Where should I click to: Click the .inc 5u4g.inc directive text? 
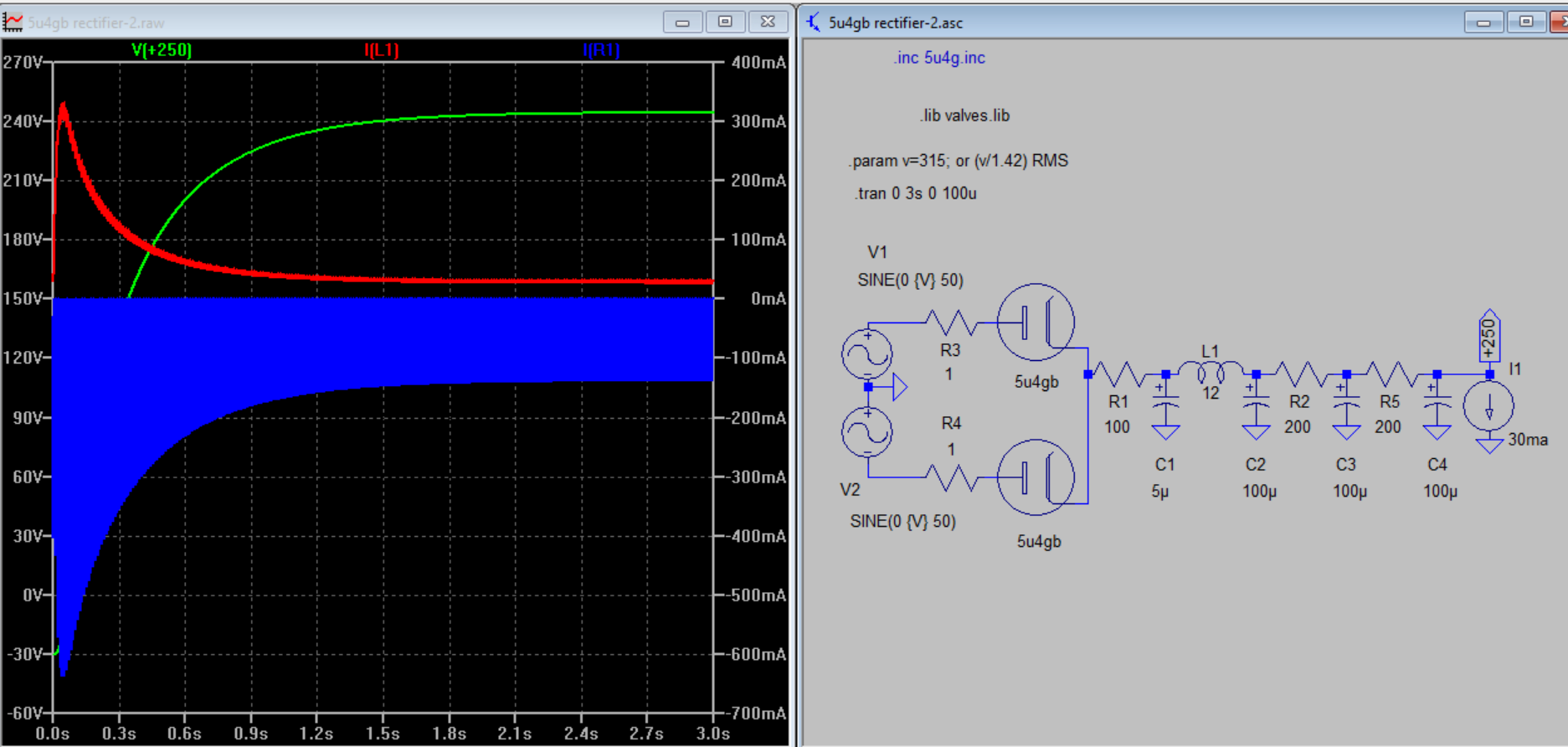tap(938, 58)
